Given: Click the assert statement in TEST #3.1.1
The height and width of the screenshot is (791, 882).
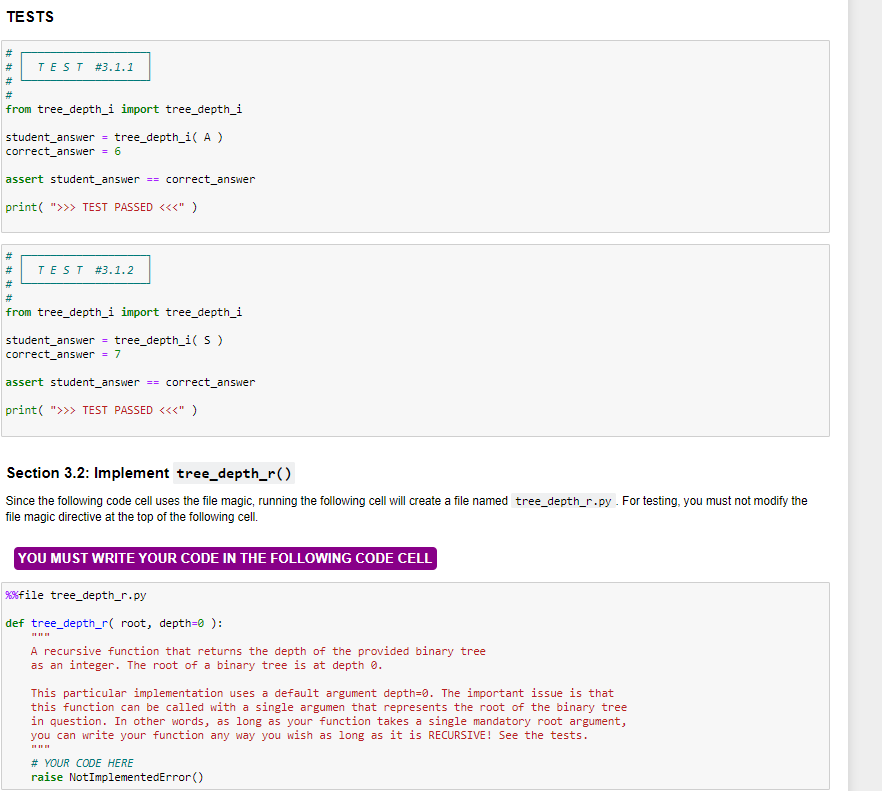Looking at the screenshot, I should coord(130,179).
